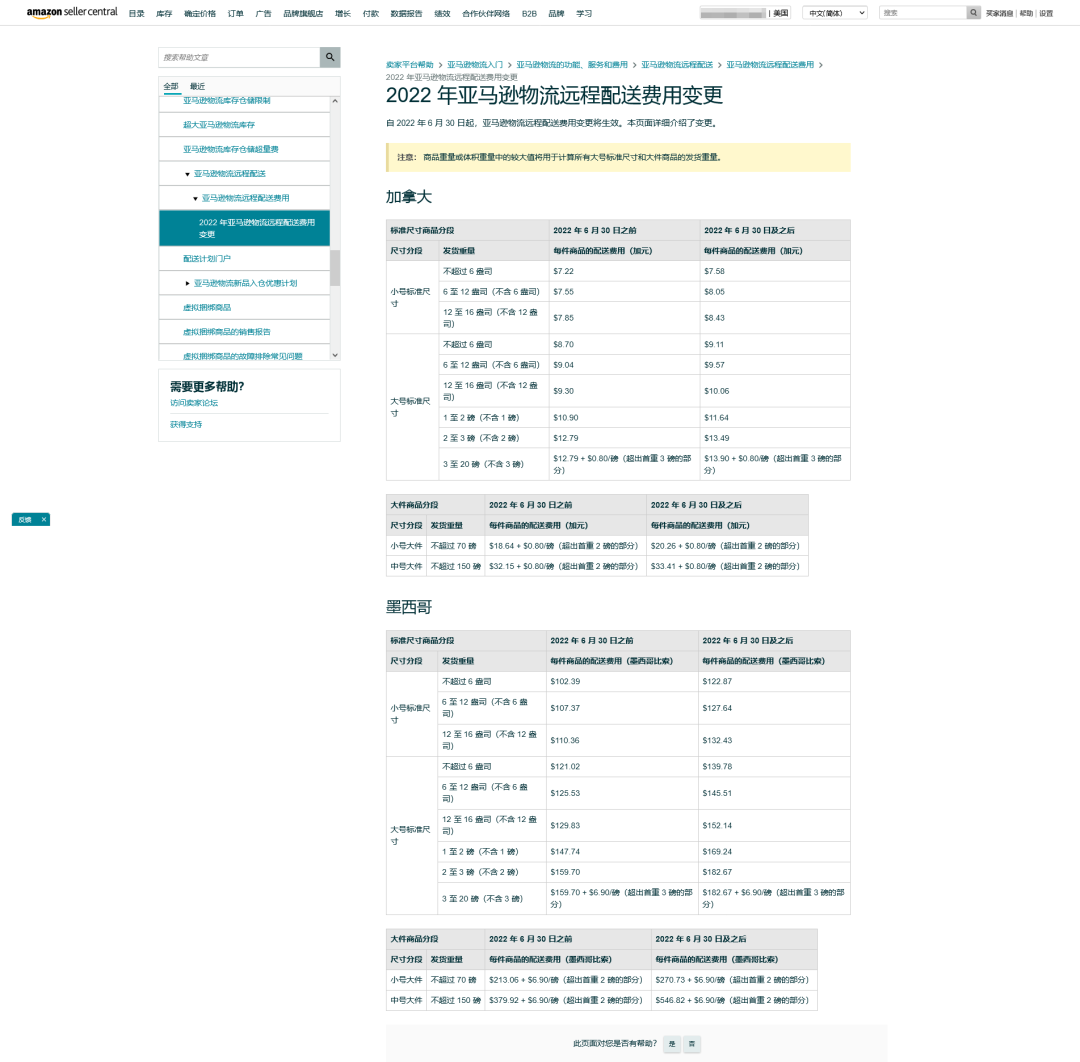Open sidebar item 超大亚马逊物流库存

219,125
